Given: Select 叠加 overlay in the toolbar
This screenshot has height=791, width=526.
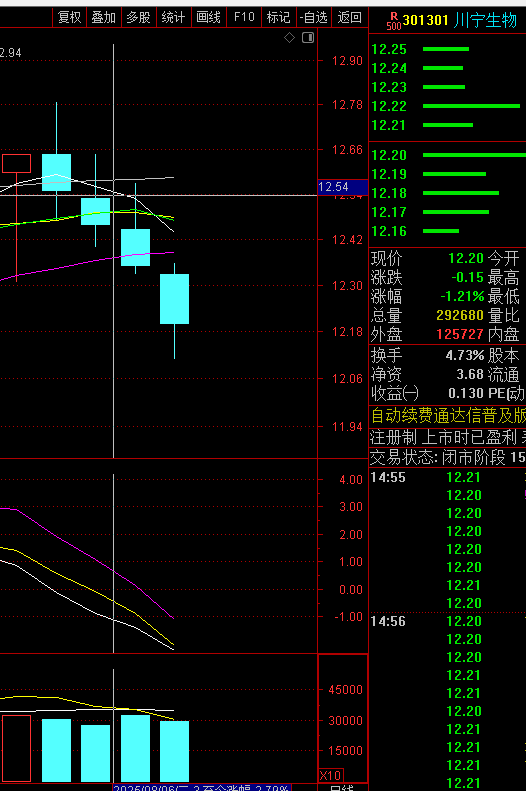Looking at the screenshot, I should 104,18.
